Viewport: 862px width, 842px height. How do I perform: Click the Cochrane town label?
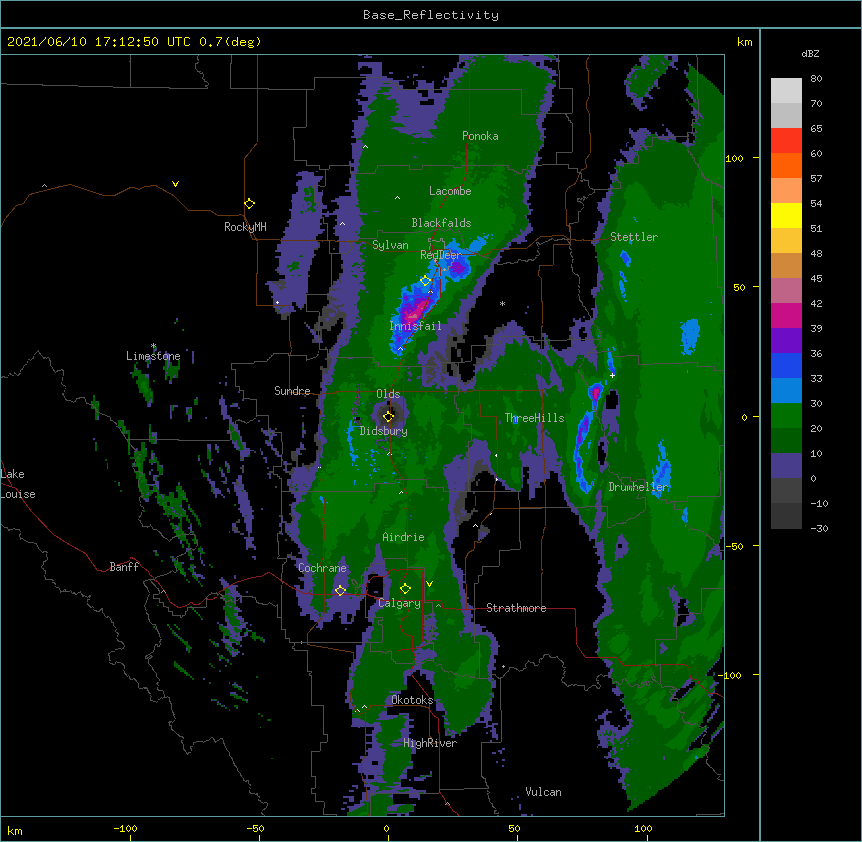coord(322,568)
